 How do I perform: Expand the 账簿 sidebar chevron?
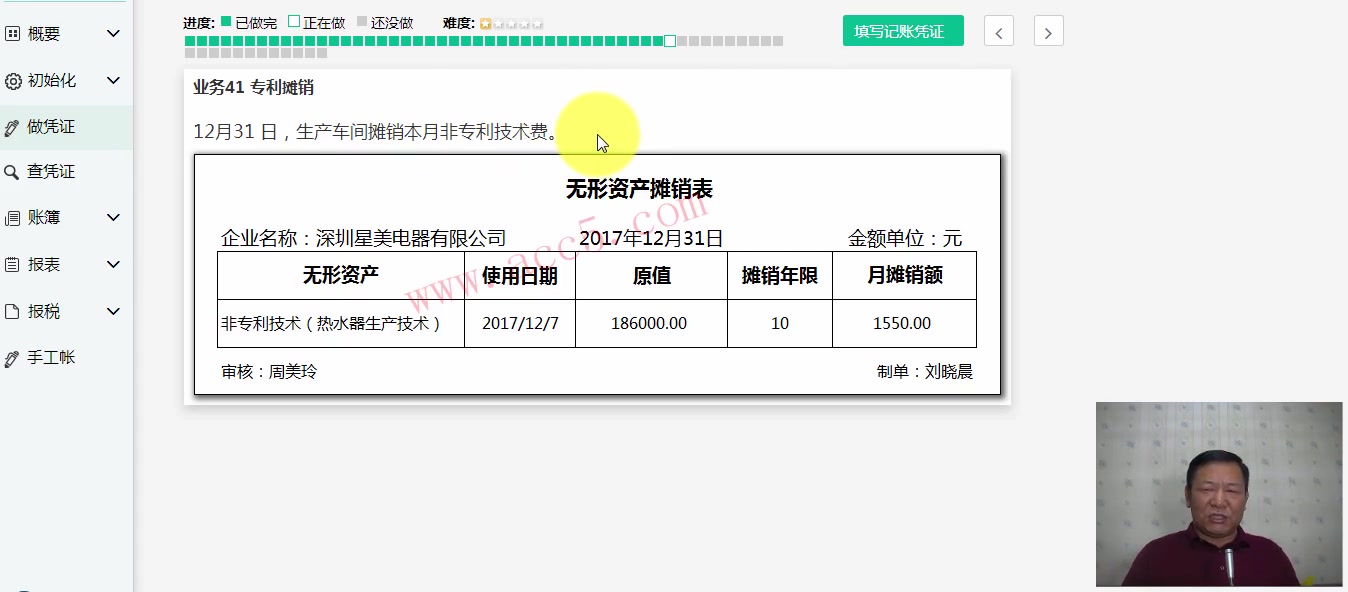tap(113, 217)
